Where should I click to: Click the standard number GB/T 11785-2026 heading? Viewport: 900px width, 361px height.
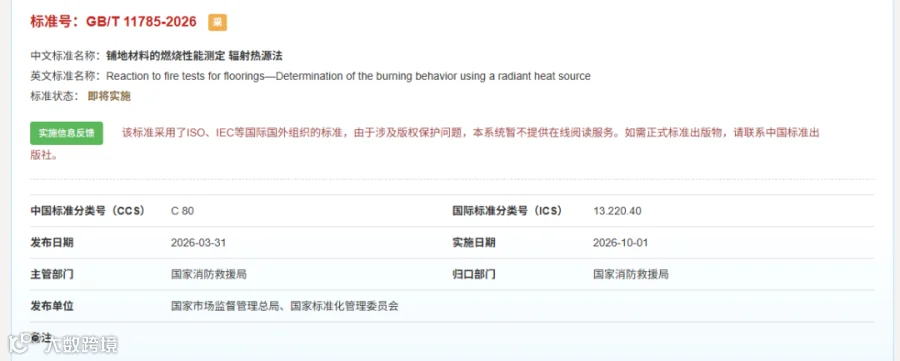pos(113,22)
